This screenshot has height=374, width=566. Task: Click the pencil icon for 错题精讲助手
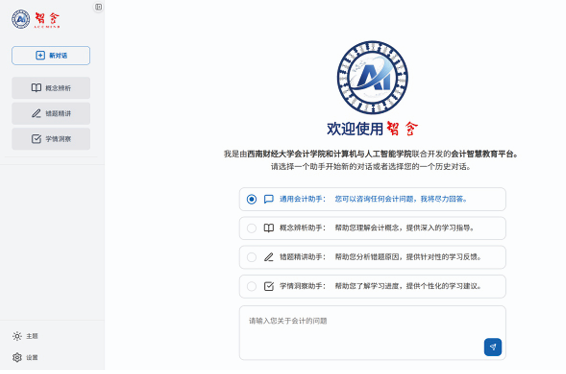pos(269,257)
